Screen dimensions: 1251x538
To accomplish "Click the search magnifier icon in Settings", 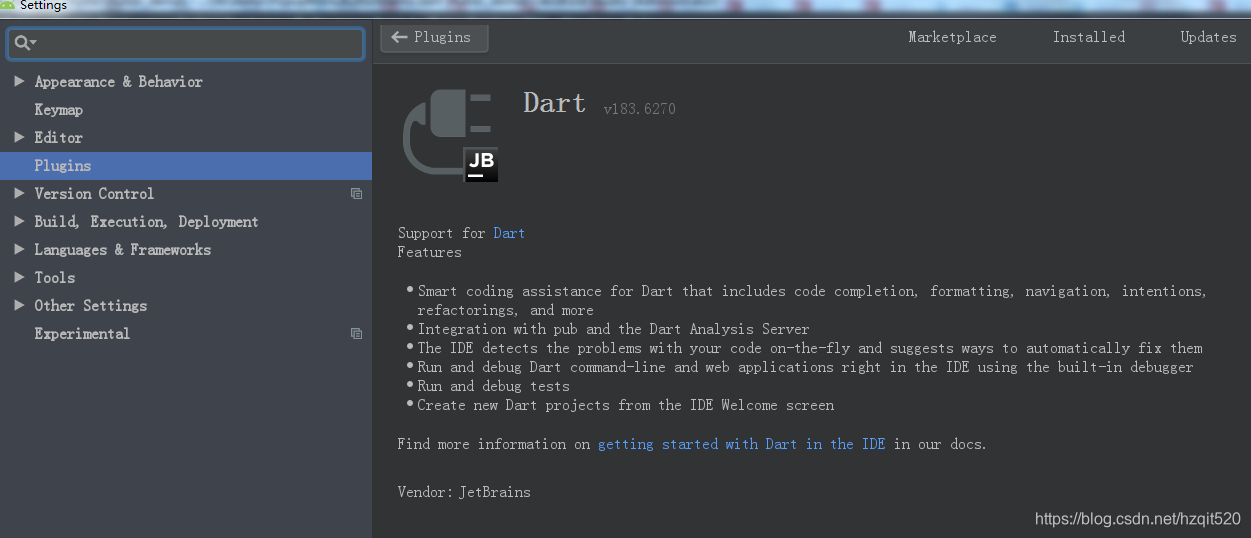I will click(x=24, y=43).
